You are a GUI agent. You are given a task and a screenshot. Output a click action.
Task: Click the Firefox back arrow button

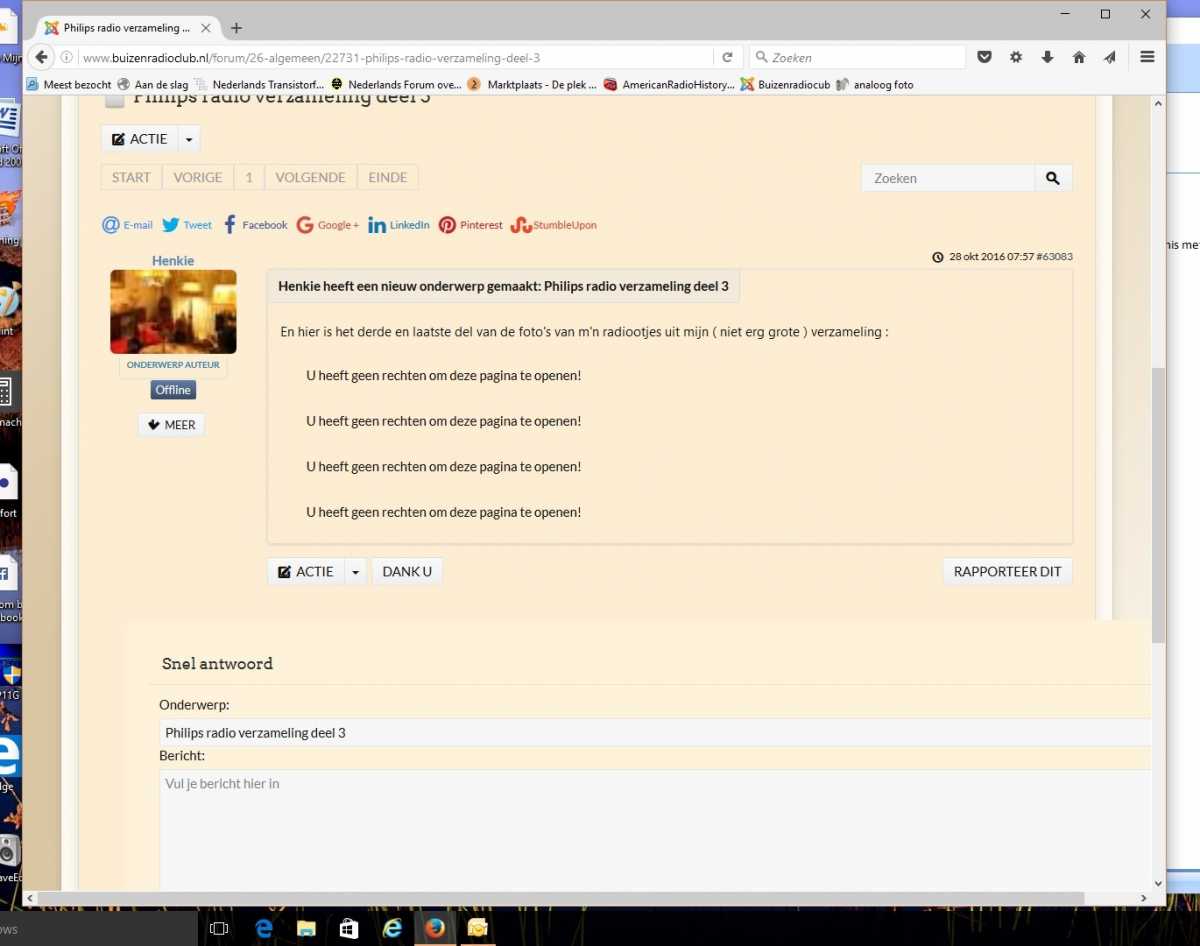click(41, 57)
